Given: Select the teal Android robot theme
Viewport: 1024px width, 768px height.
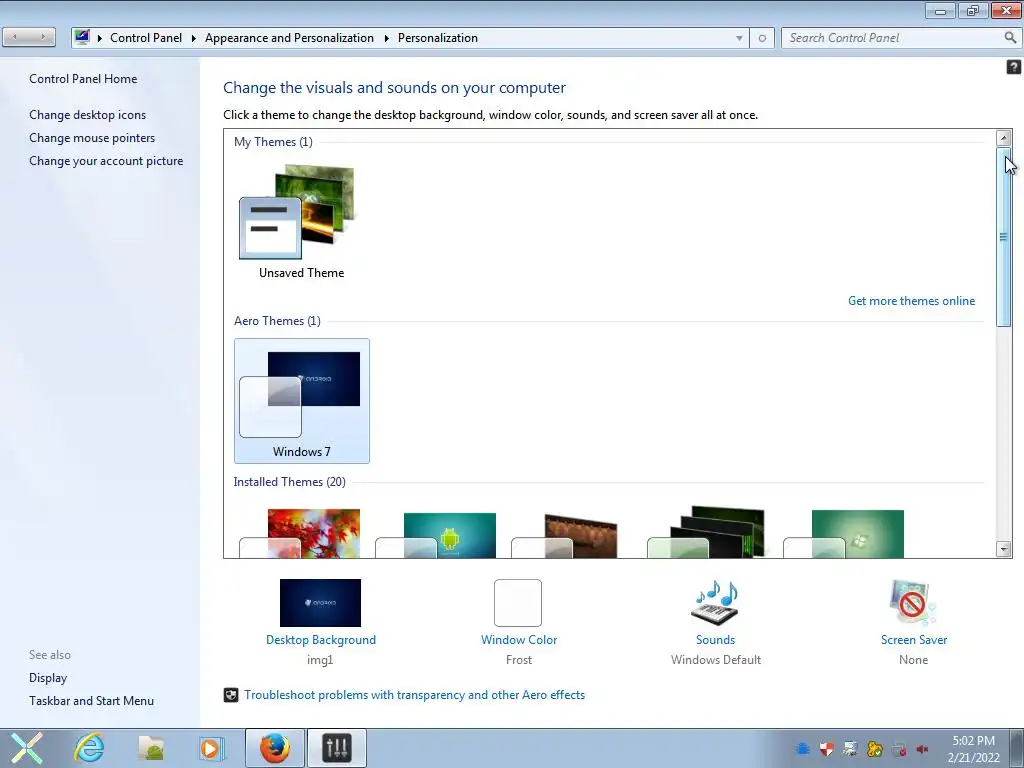Looking at the screenshot, I should (x=436, y=535).
